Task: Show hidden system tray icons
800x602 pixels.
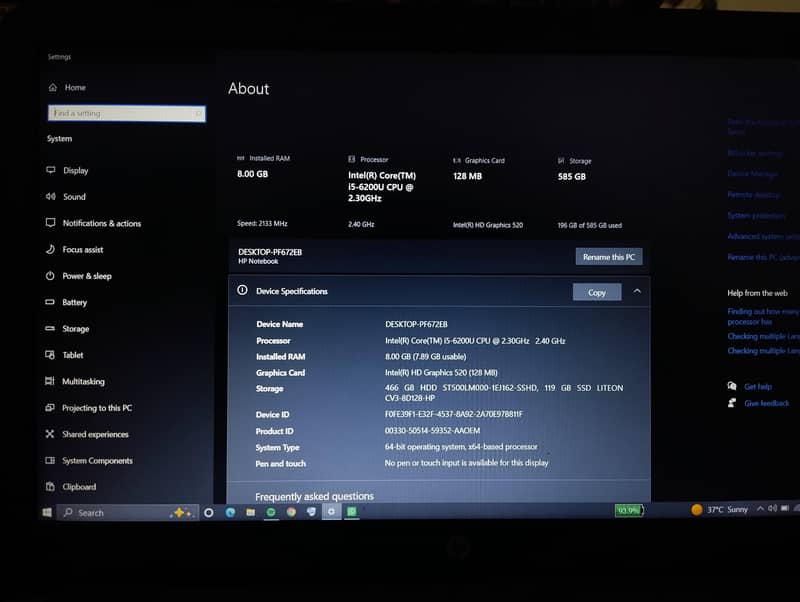Action: click(x=760, y=509)
